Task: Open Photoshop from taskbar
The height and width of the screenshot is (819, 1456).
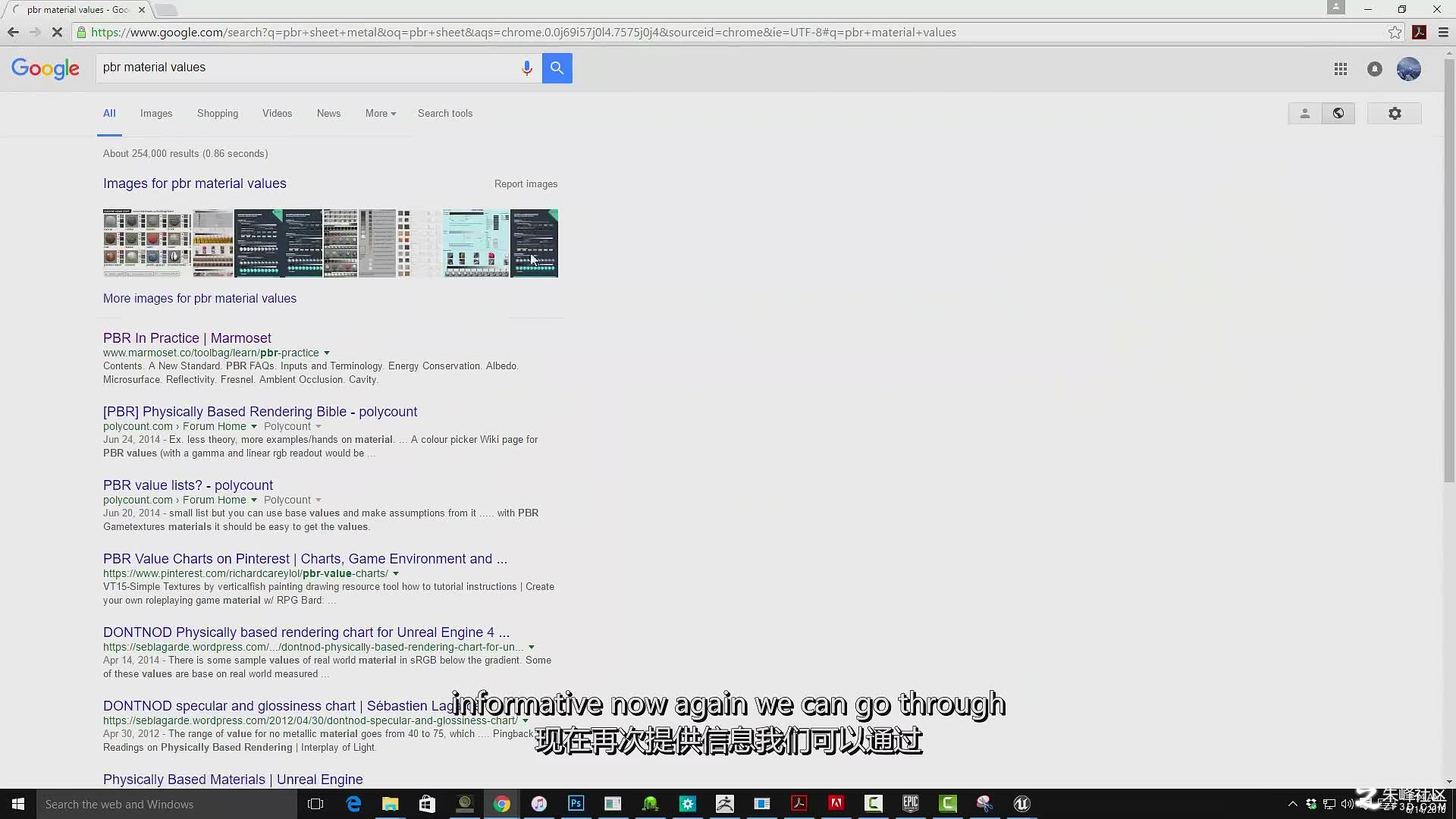Action: [x=576, y=804]
